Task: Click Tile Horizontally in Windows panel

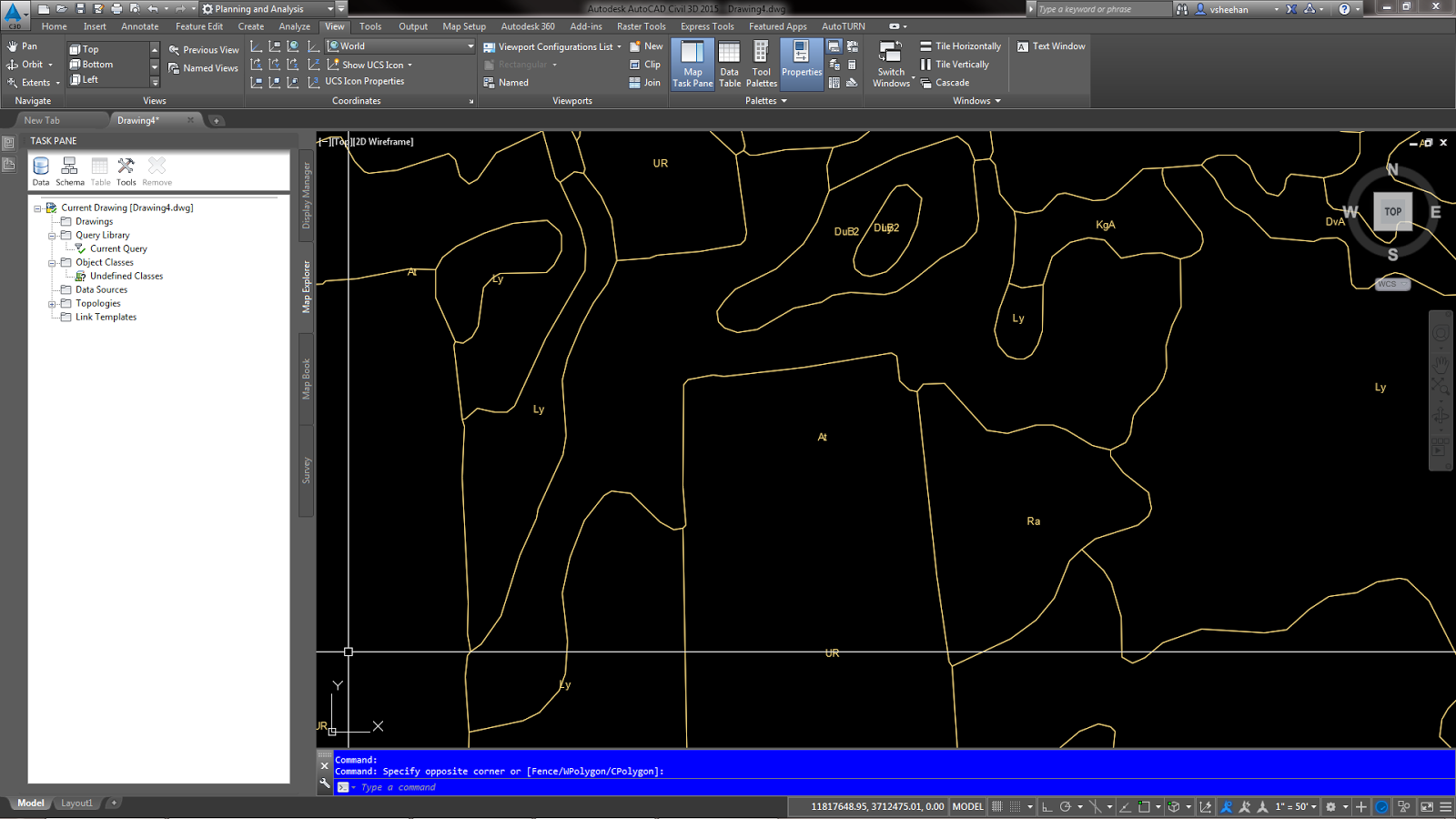Action: pos(960,45)
